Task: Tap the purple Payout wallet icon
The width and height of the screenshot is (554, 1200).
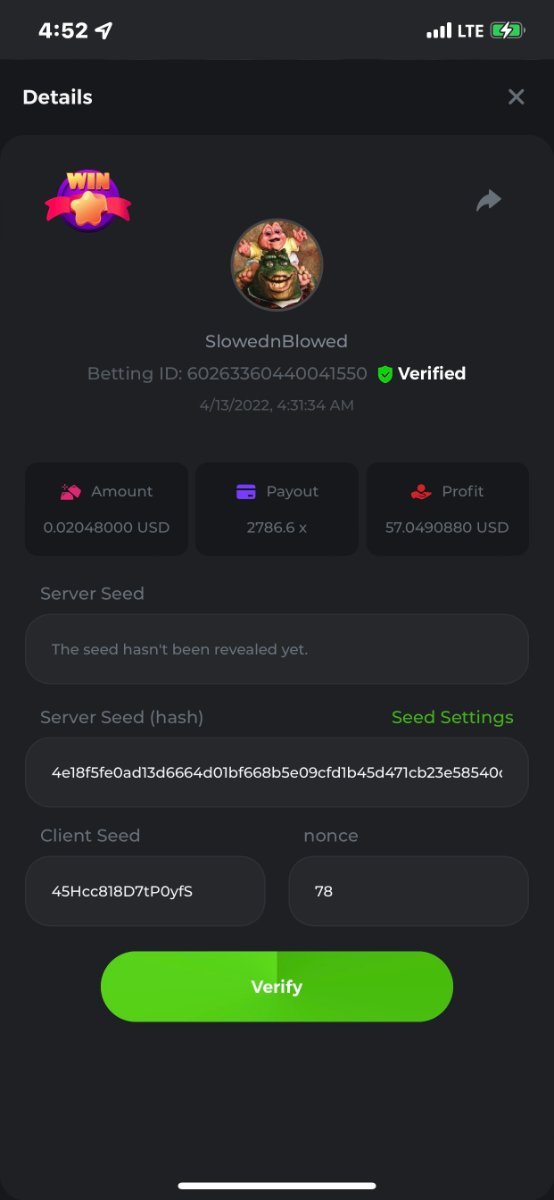Action: click(x=246, y=492)
